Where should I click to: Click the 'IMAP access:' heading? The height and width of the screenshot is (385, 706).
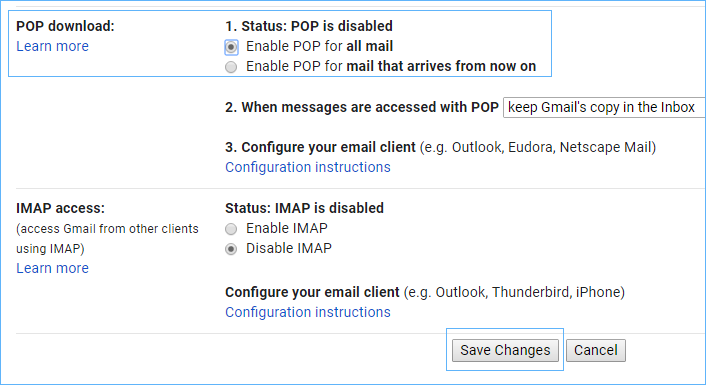click(x=60, y=208)
